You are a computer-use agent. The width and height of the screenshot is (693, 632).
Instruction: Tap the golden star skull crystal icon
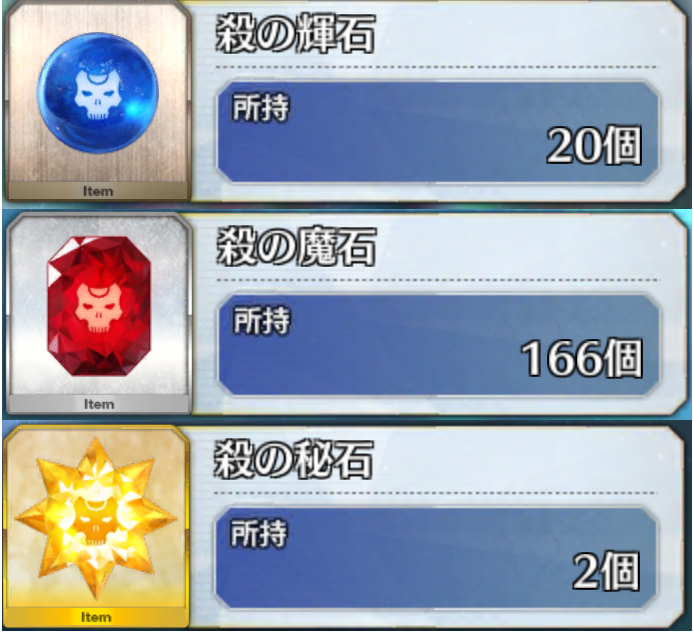(96, 518)
